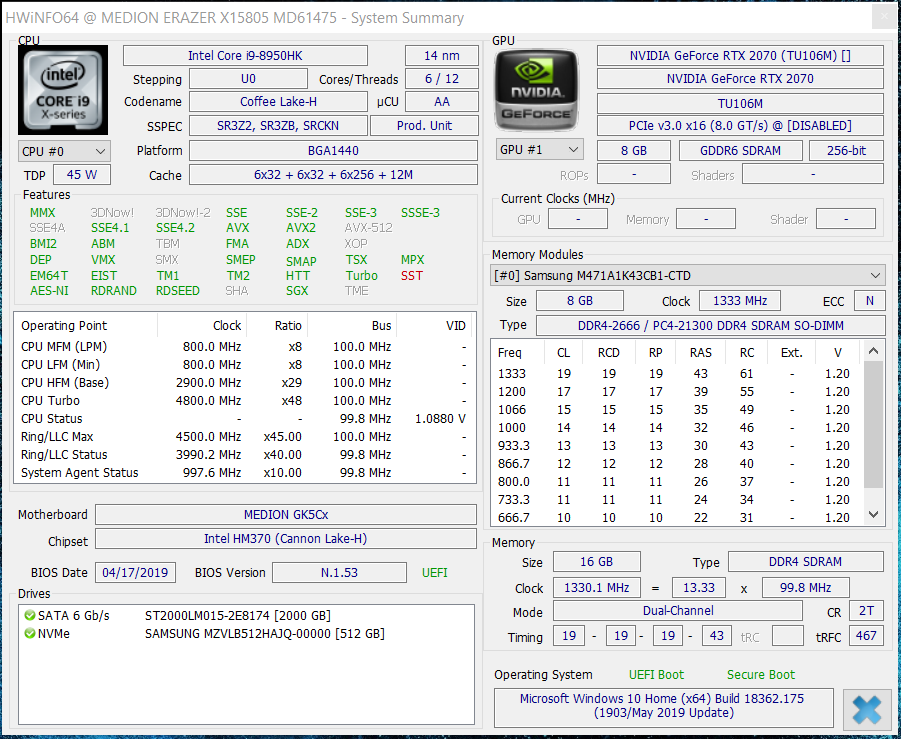
Task: Click the green check icon beside SATA 6 Gb/s
Action: (x=30, y=615)
